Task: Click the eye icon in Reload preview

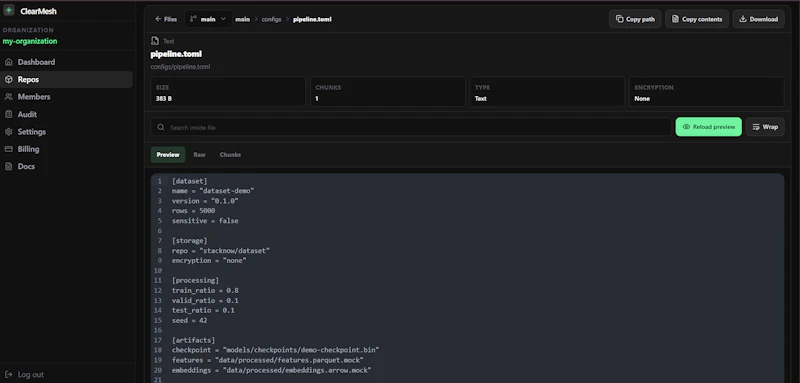Action: 686,127
